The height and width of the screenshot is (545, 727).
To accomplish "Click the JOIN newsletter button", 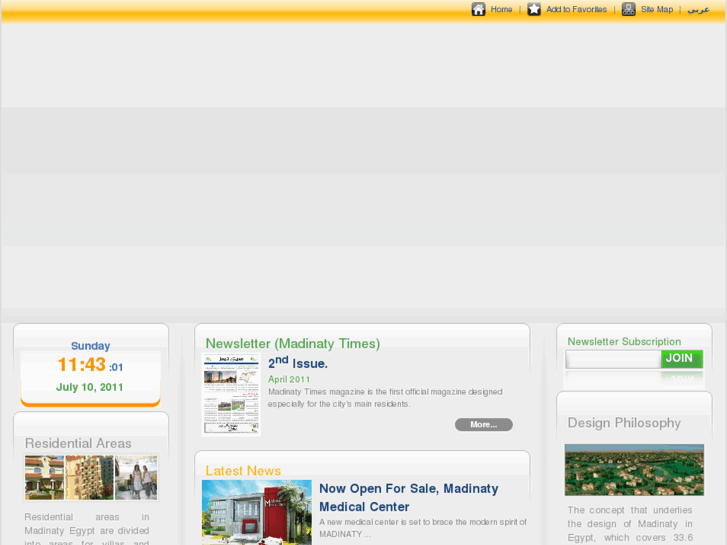I will [682, 359].
